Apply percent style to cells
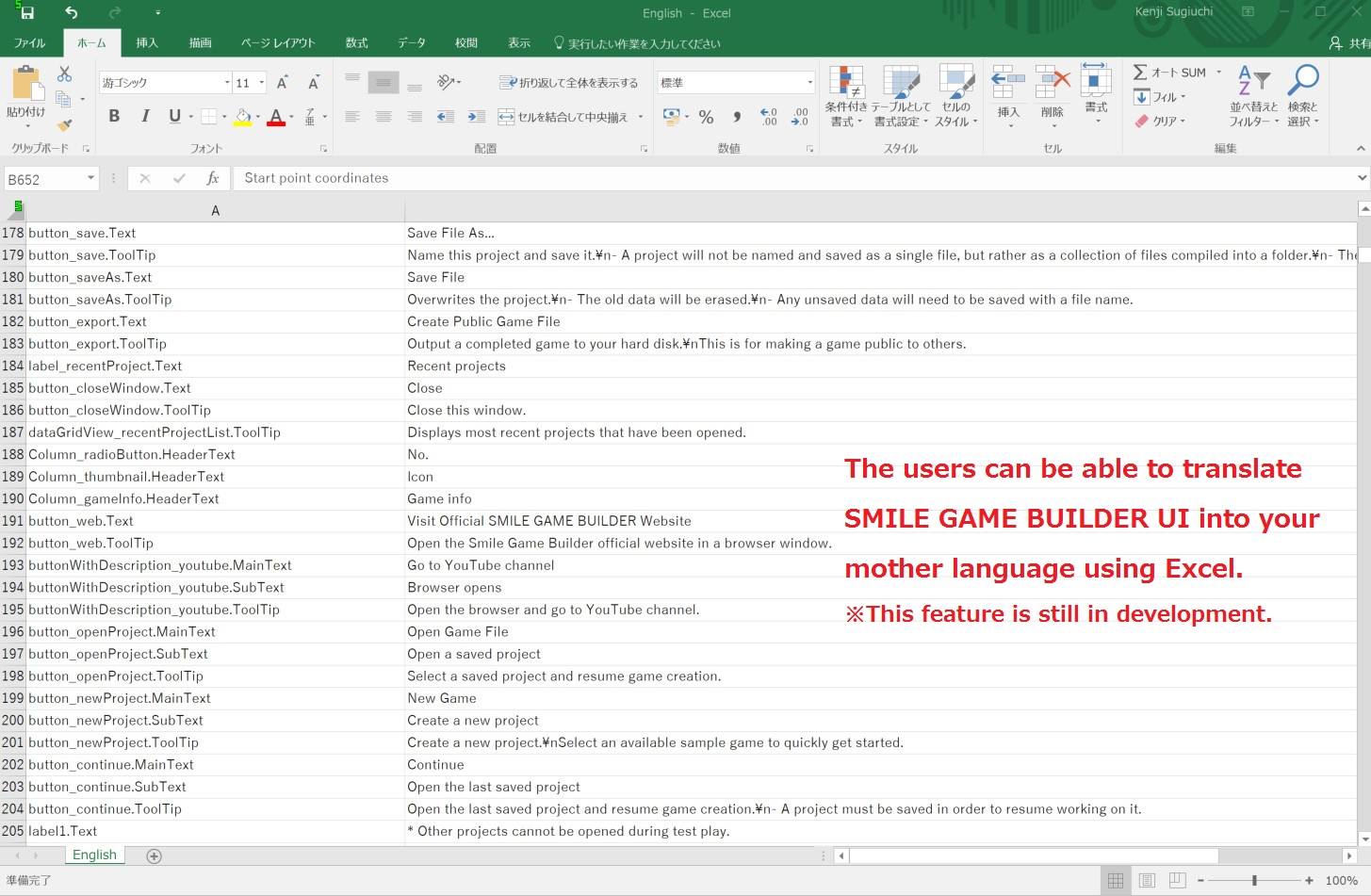 tap(706, 117)
